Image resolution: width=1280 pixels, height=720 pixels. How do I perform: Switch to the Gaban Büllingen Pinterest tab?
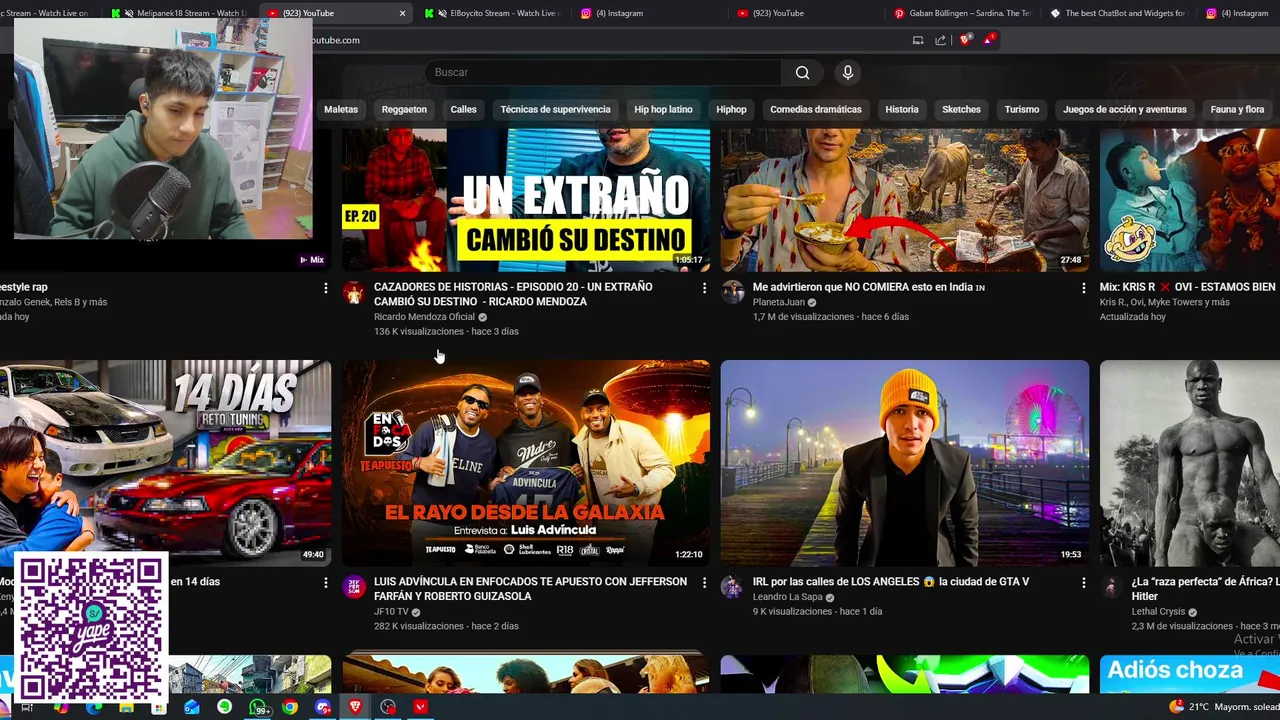click(x=960, y=13)
